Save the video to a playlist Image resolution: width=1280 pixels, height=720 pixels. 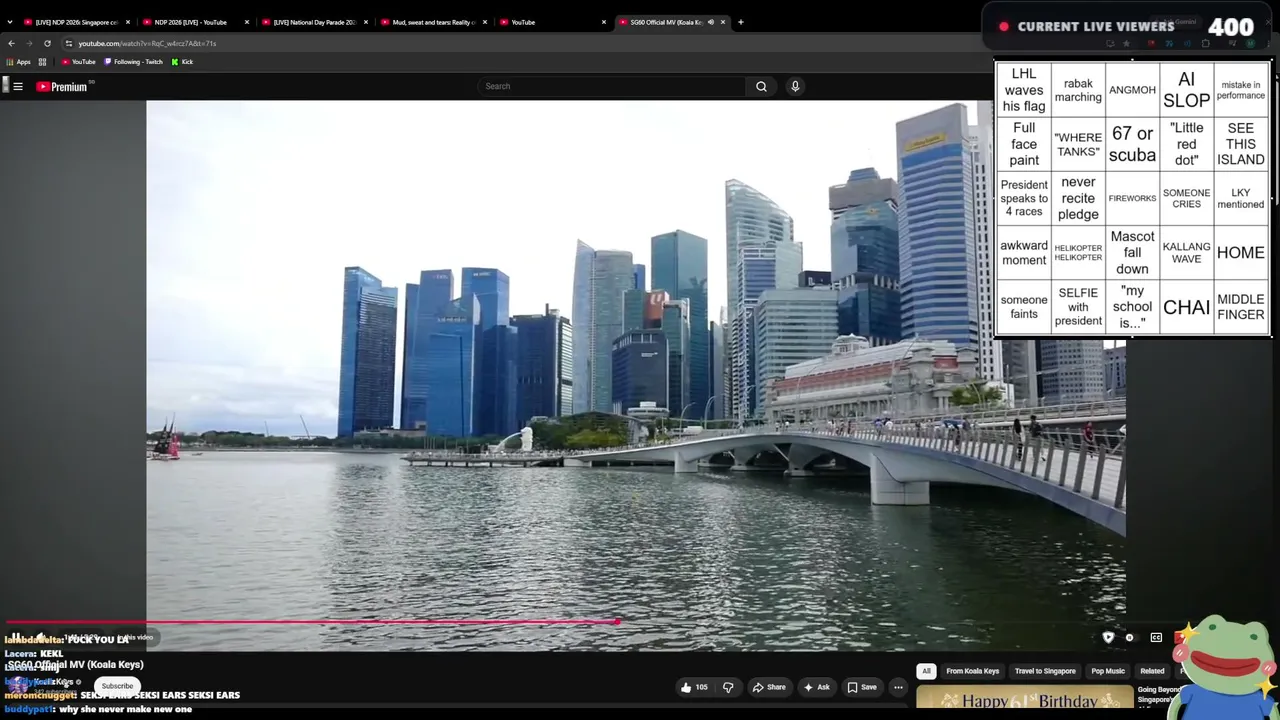(x=862, y=687)
